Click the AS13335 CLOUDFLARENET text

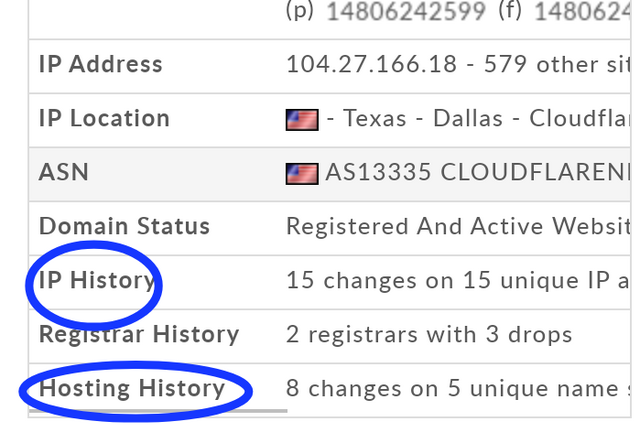pos(478,172)
